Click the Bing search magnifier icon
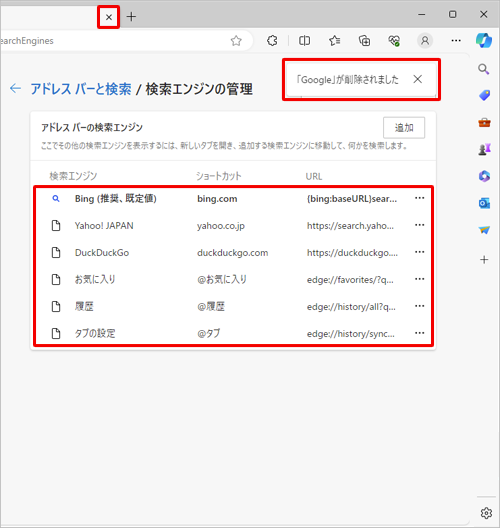Viewport: 500px width, 528px height. [x=56, y=199]
